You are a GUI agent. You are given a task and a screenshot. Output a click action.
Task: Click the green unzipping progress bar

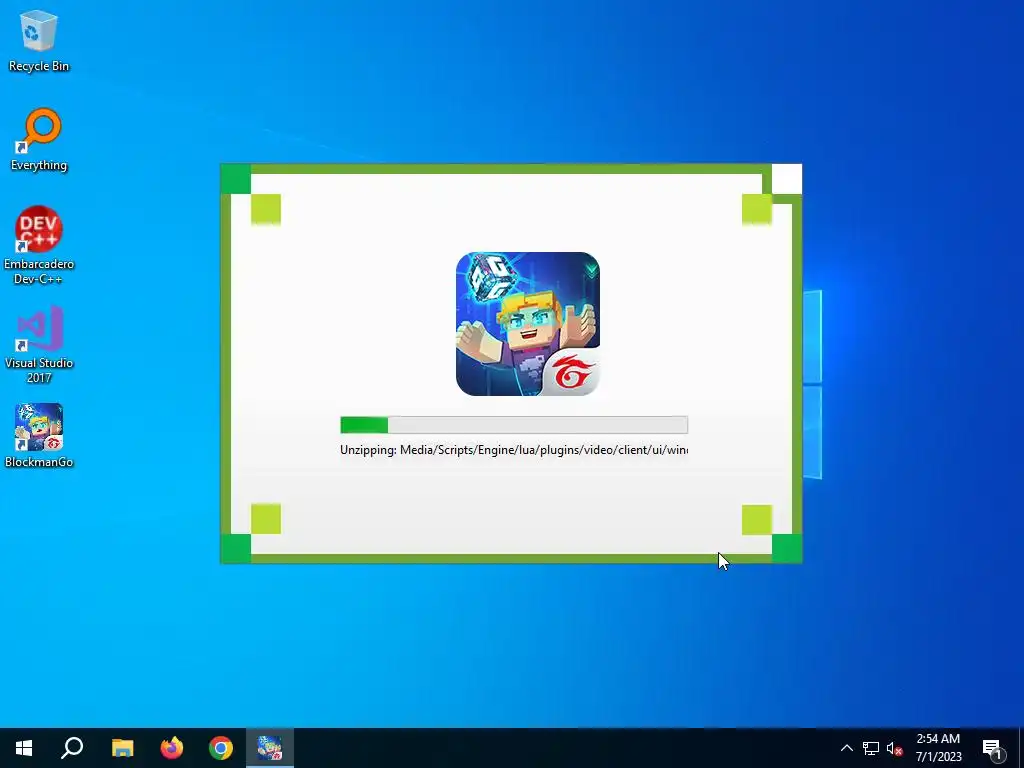[514, 425]
